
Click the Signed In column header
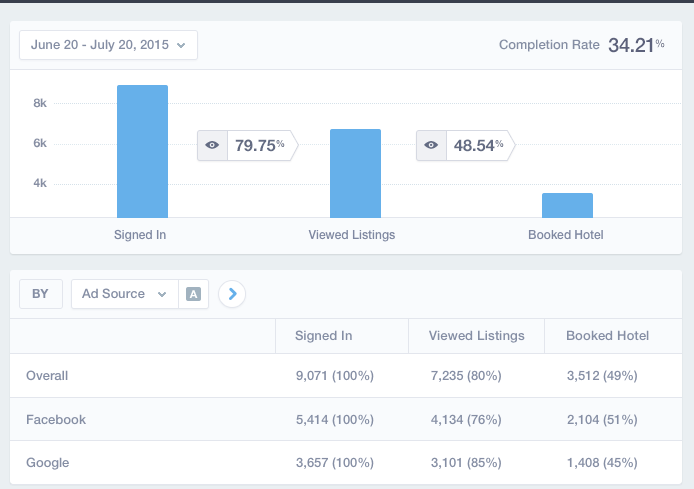pos(323,336)
